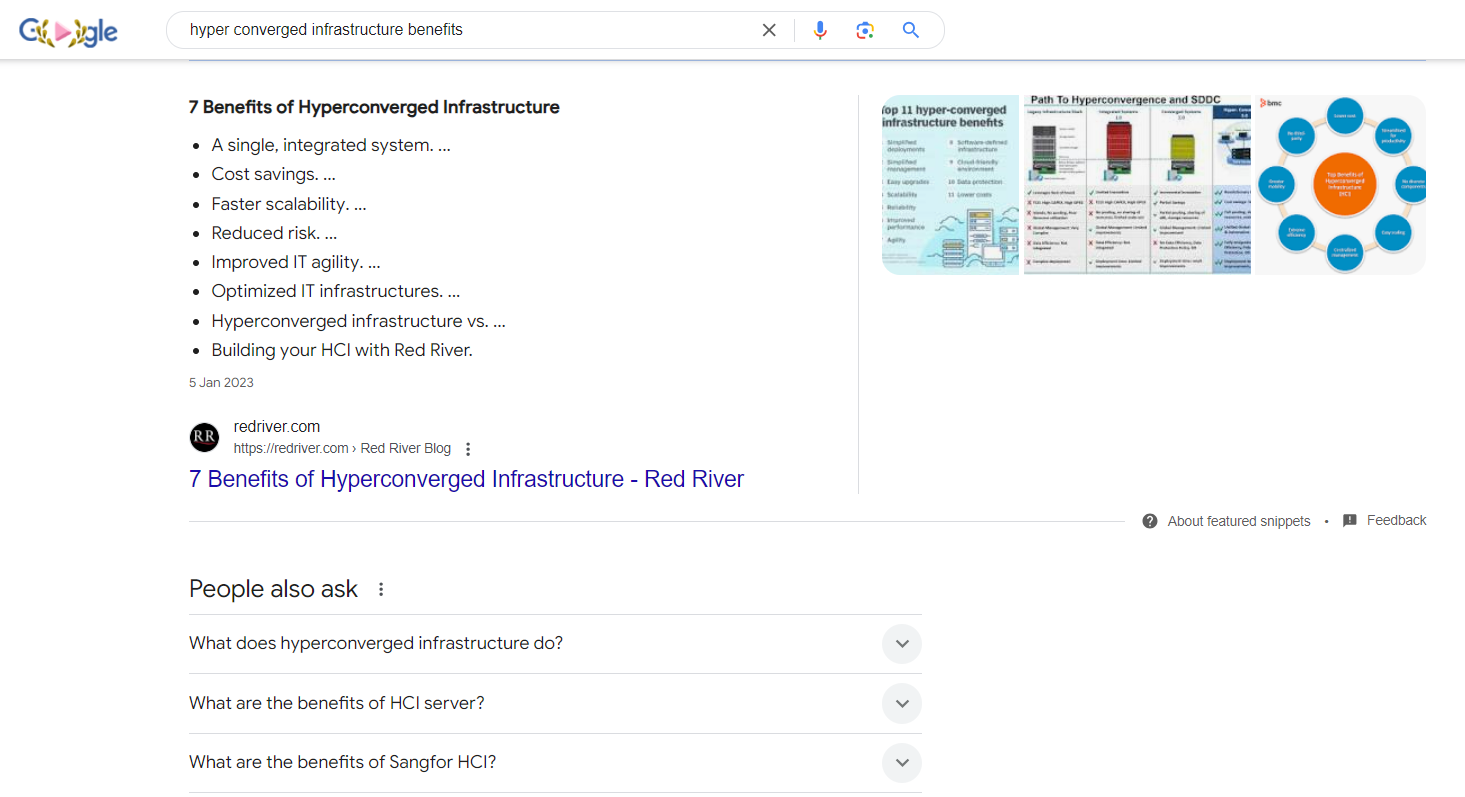Click the redriver.com site name
The height and width of the screenshot is (797, 1465).
pyautogui.click(x=277, y=426)
